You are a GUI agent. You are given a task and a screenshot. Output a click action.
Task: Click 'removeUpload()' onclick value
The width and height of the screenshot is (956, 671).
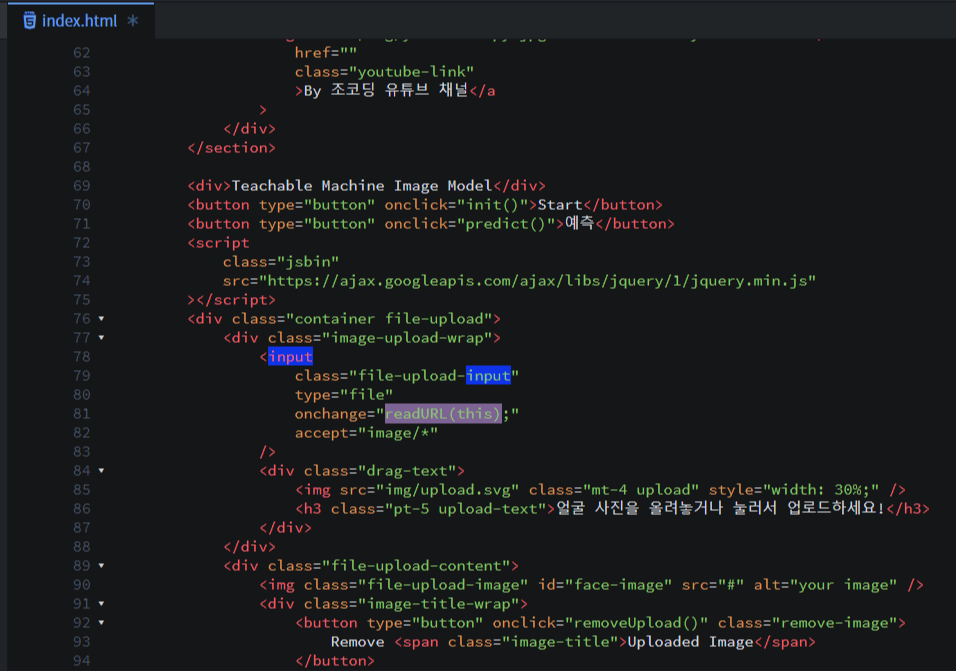point(636,623)
